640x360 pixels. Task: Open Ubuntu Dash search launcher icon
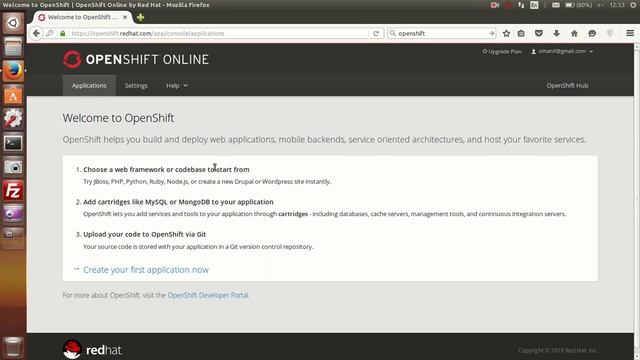[x=13, y=23]
